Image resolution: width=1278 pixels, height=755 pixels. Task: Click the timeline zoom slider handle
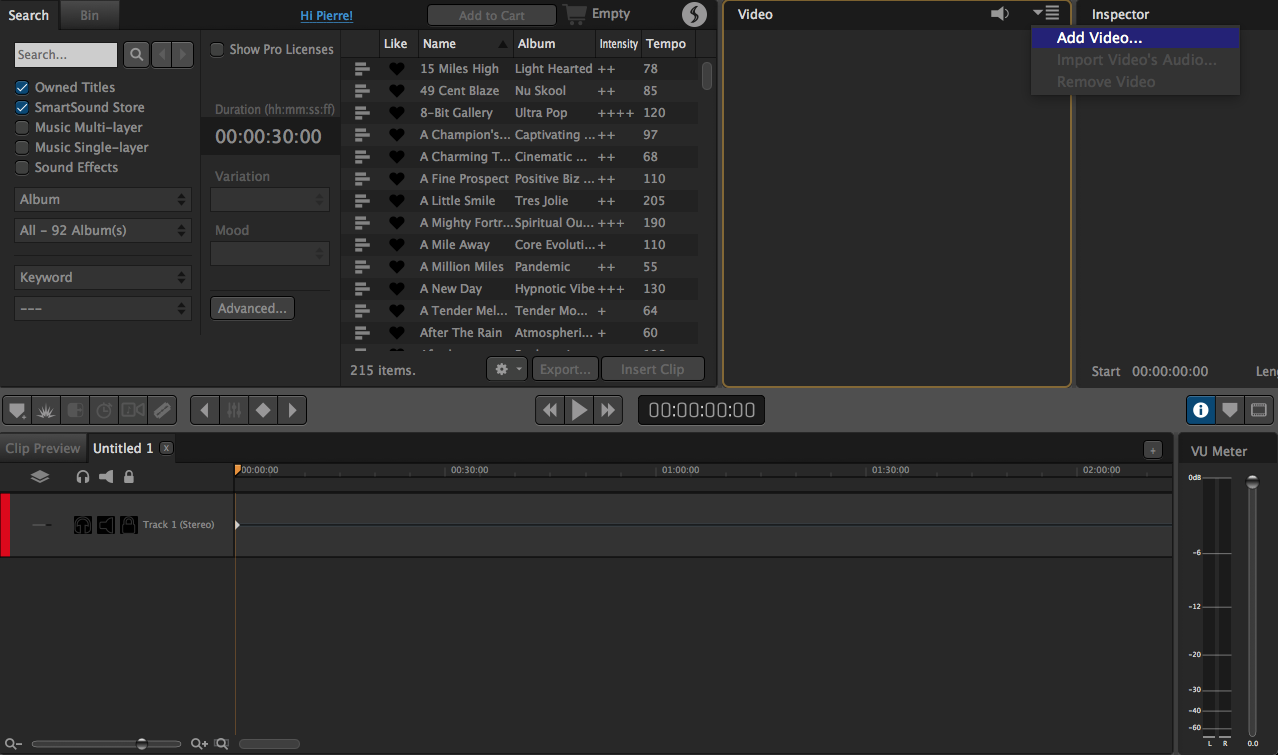[x=142, y=744]
